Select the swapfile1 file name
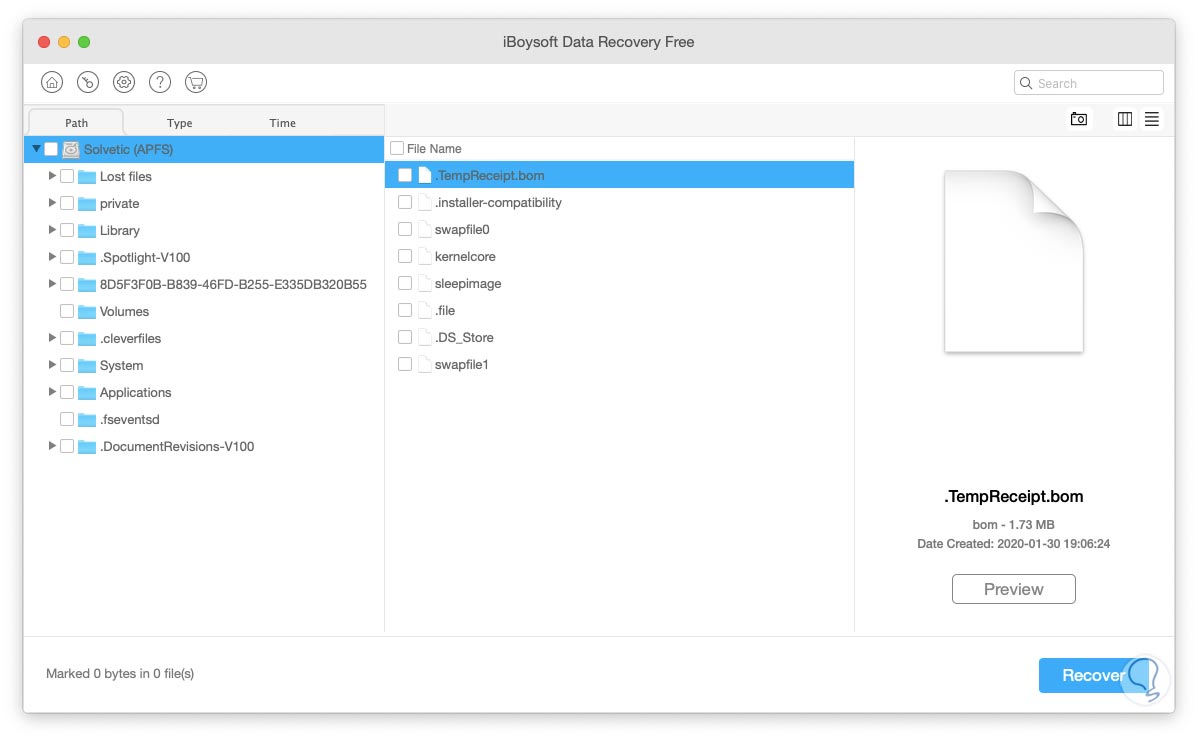Viewport: 1198px width, 740px height. tap(461, 364)
